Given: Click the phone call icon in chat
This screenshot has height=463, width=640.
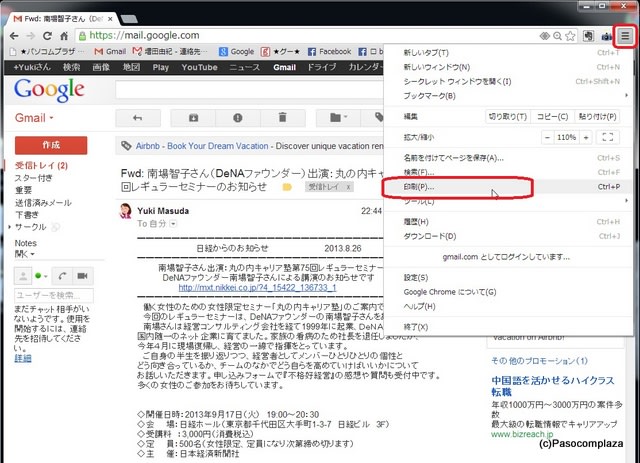Looking at the screenshot, I should (62, 276).
